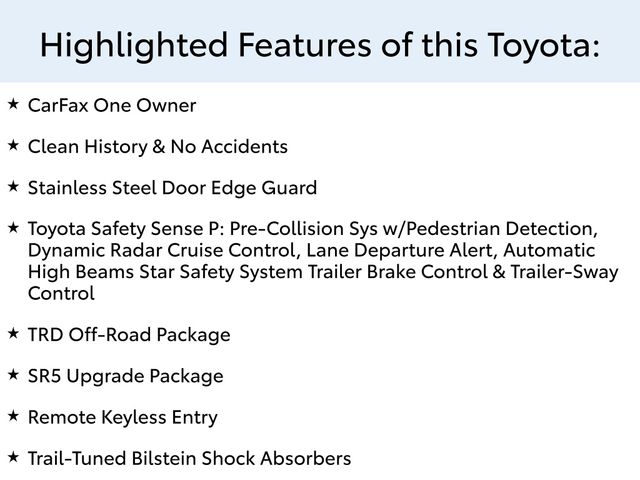Select the Stainless Steel Door Edge Guard text
This screenshot has width=640, height=480.
coord(172,188)
